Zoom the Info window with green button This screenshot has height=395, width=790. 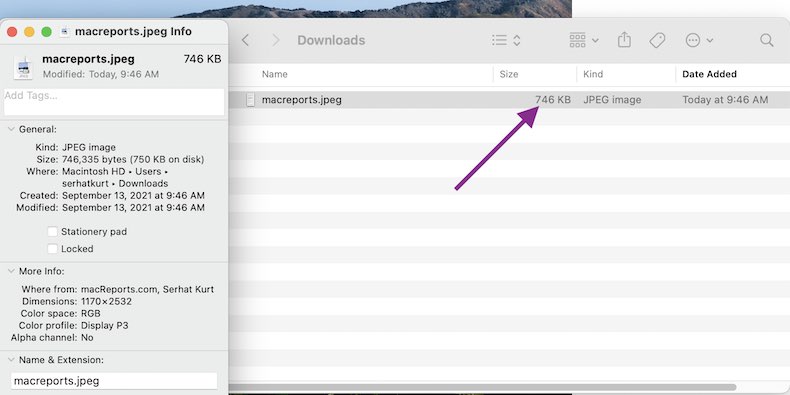tap(46, 32)
